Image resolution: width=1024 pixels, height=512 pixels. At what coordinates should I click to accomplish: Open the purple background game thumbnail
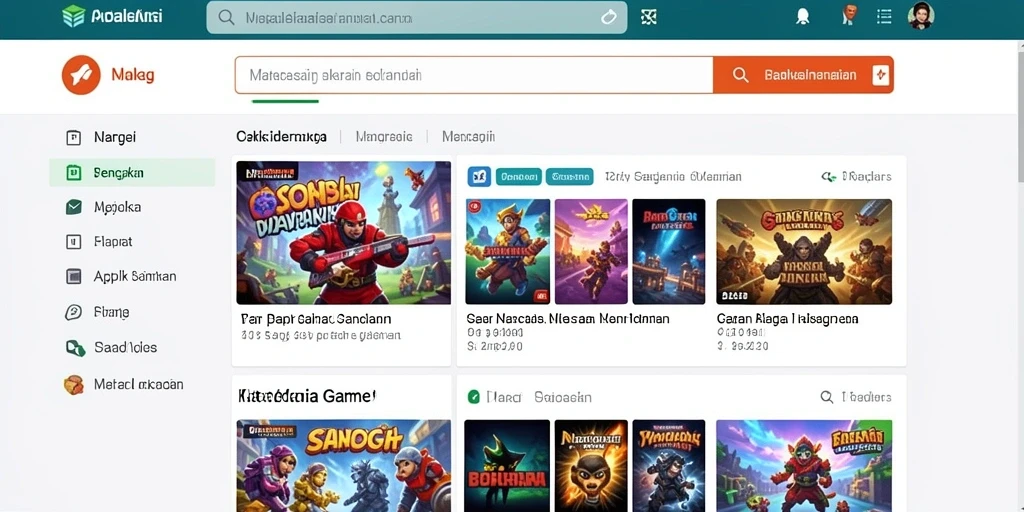click(x=591, y=251)
